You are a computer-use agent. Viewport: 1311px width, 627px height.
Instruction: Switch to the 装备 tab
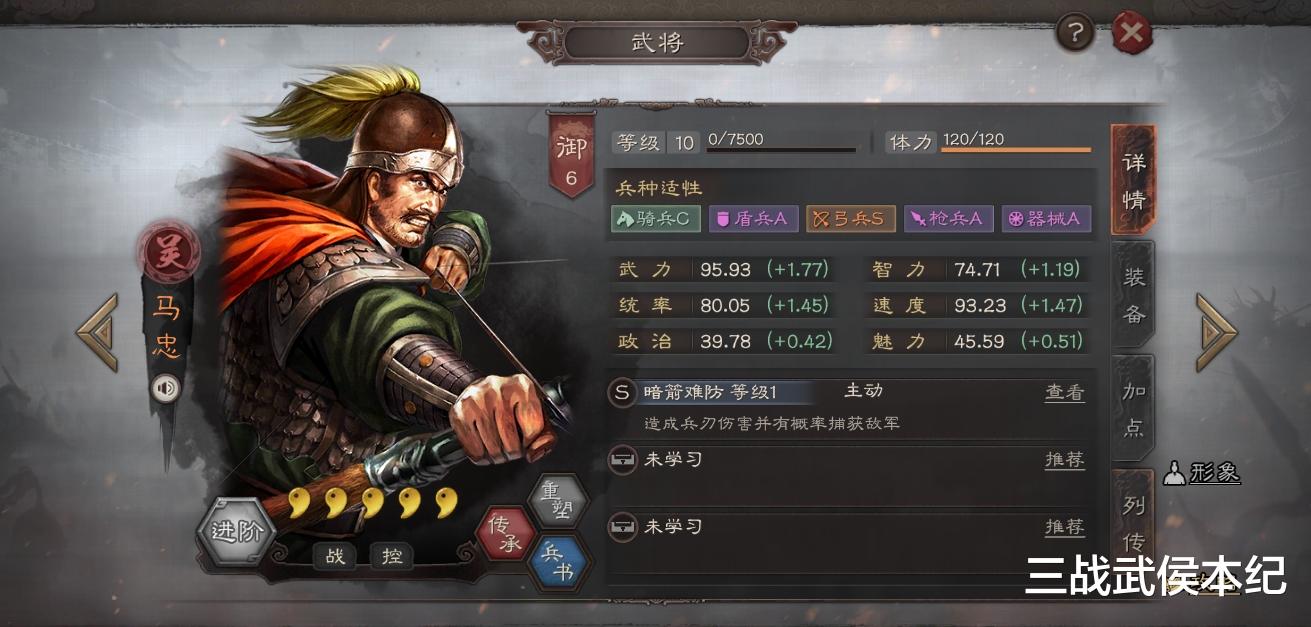(x=1133, y=297)
